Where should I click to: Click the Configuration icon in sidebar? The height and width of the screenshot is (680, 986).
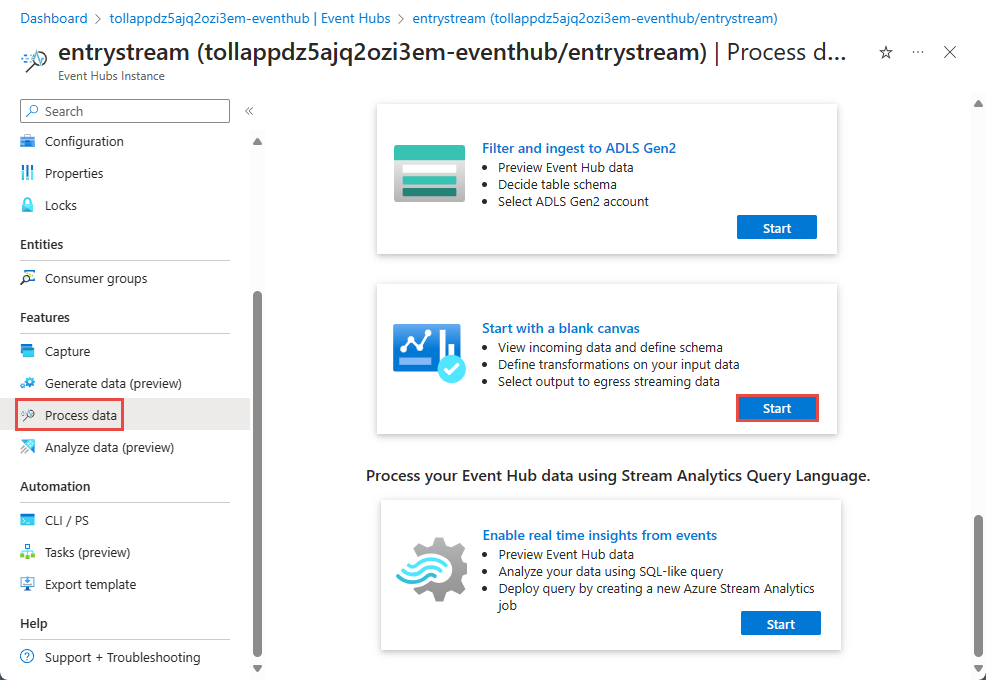[28, 142]
